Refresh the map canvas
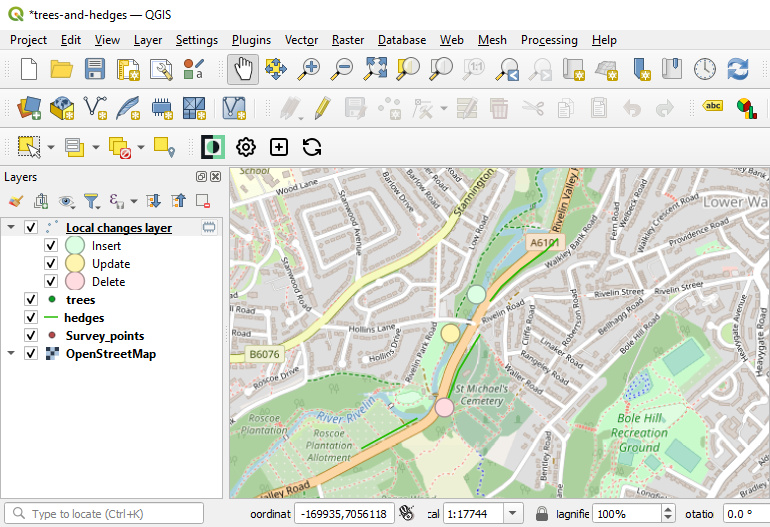 click(x=738, y=69)
